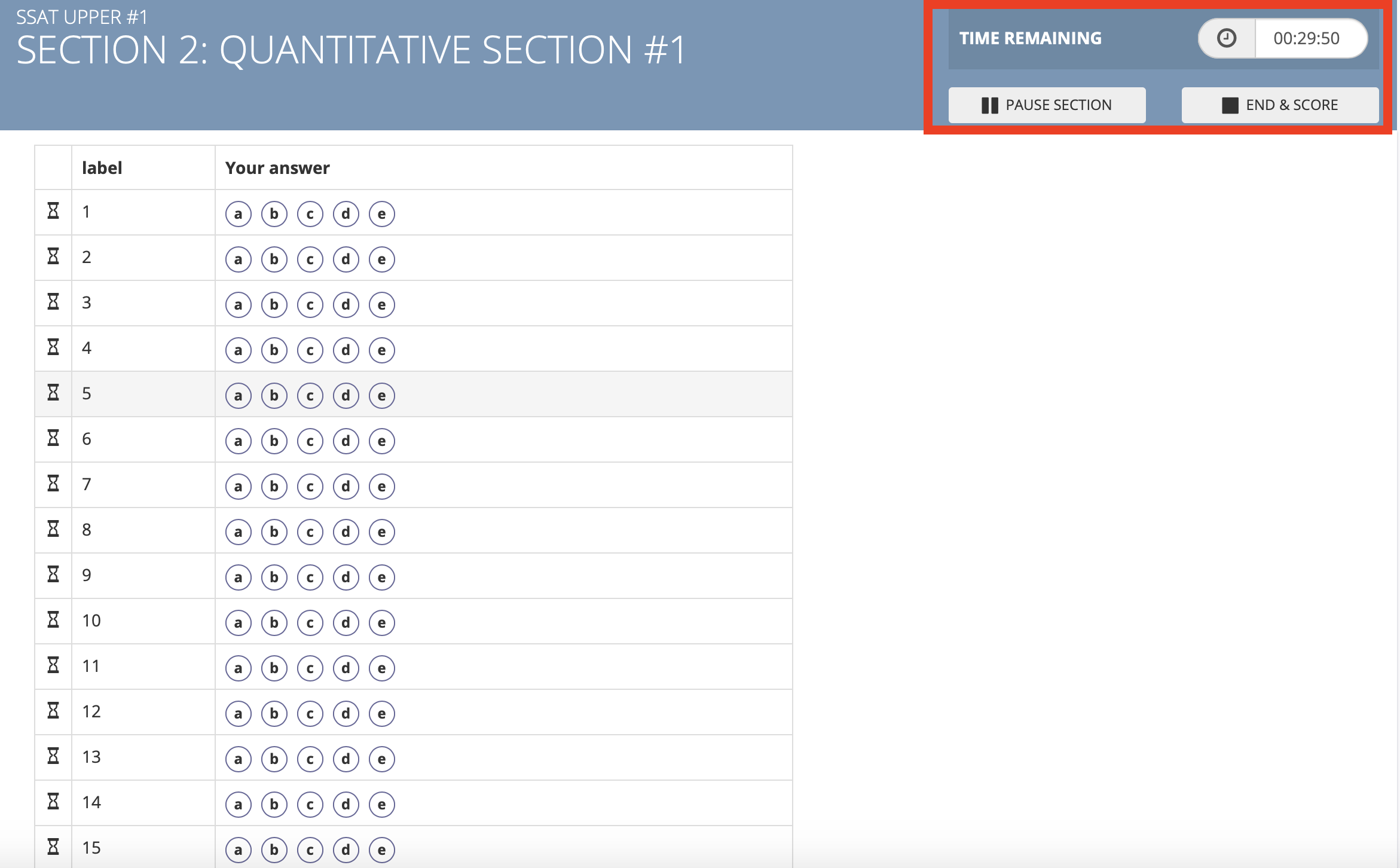Select answer b for question 2
The height and width of the screenshot is (868, 1400).
click(x=274, y=259)
